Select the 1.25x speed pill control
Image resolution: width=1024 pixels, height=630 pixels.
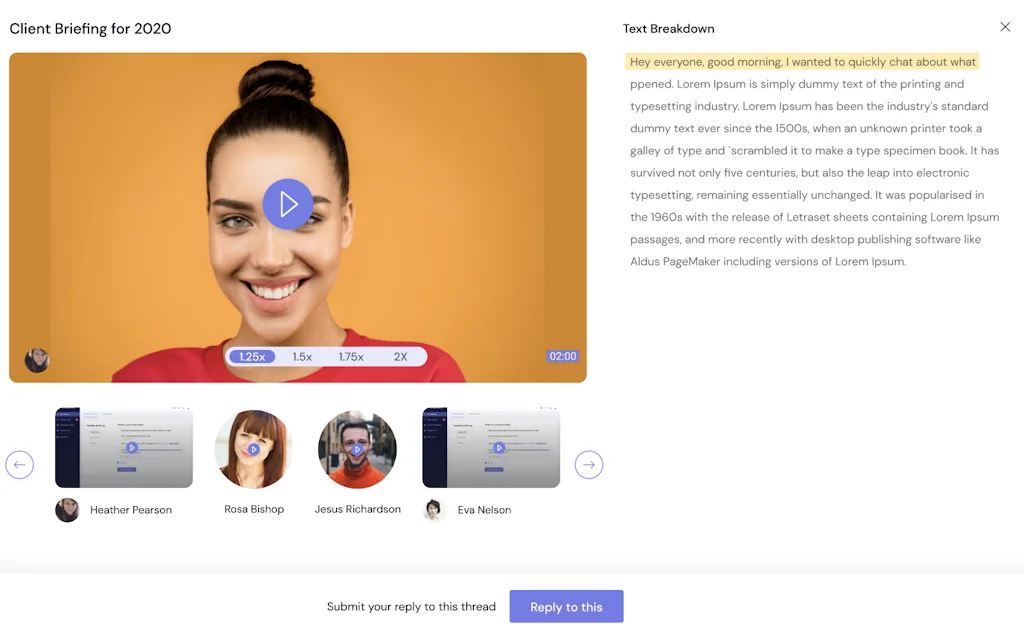tap(251, 356)
